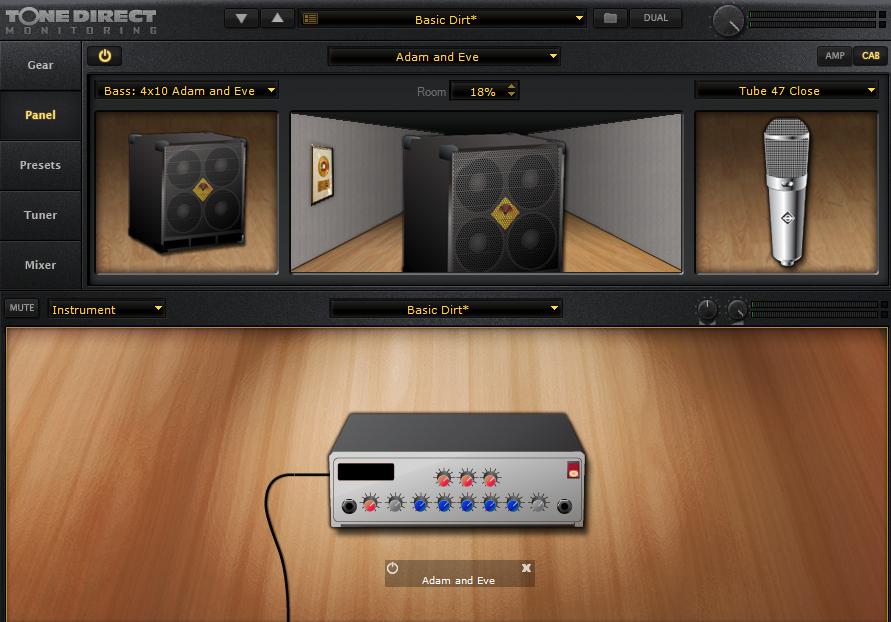This screenshot has height=622, width=891.
Task: Click the fourth blue knob on the amp
Action: pos(490,503)
